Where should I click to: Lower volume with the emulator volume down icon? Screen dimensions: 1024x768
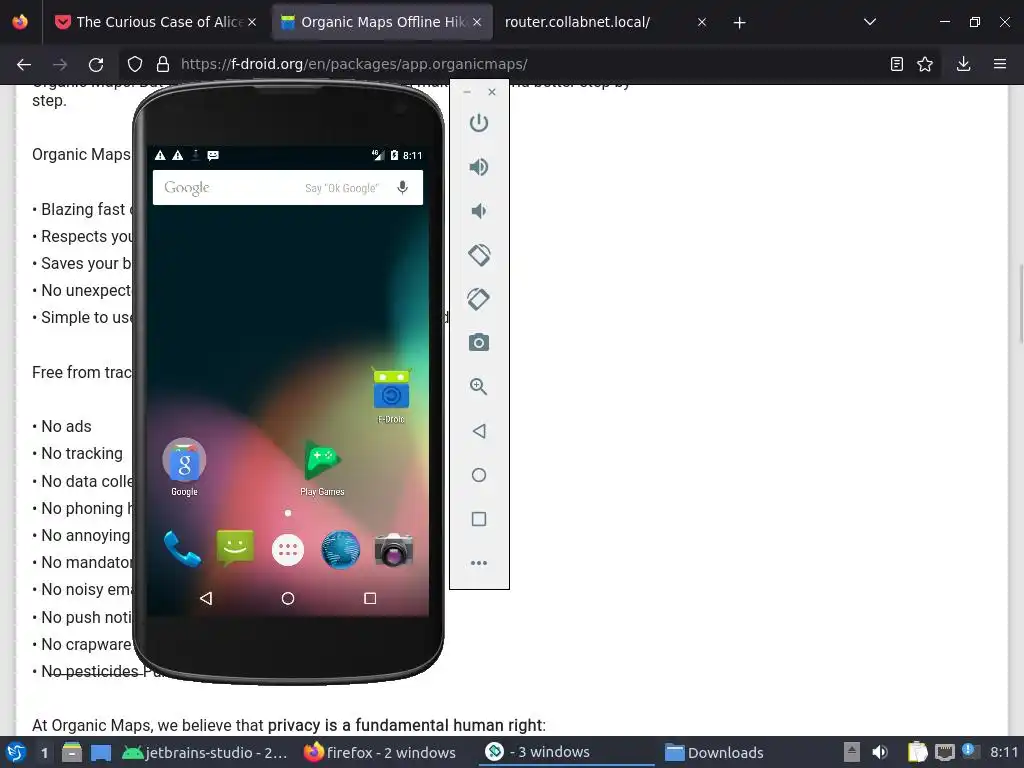(479, 211)
